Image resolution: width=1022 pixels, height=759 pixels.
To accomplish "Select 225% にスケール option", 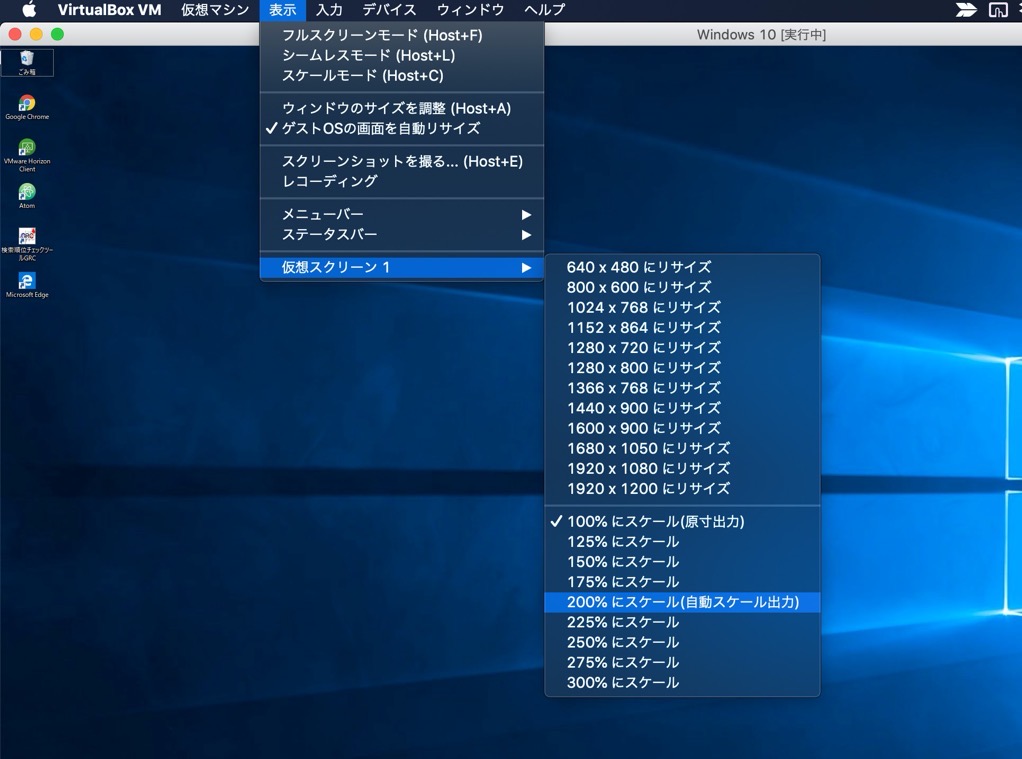I will pos(682,622).
